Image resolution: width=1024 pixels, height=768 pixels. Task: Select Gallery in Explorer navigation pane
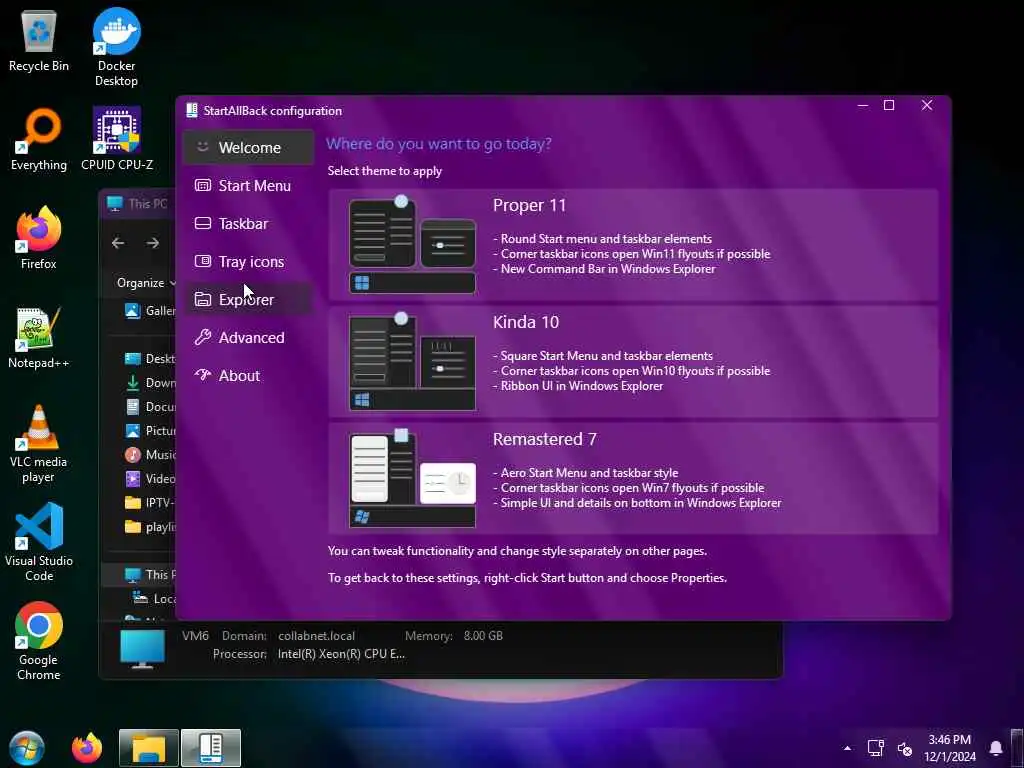click(149, 311)
